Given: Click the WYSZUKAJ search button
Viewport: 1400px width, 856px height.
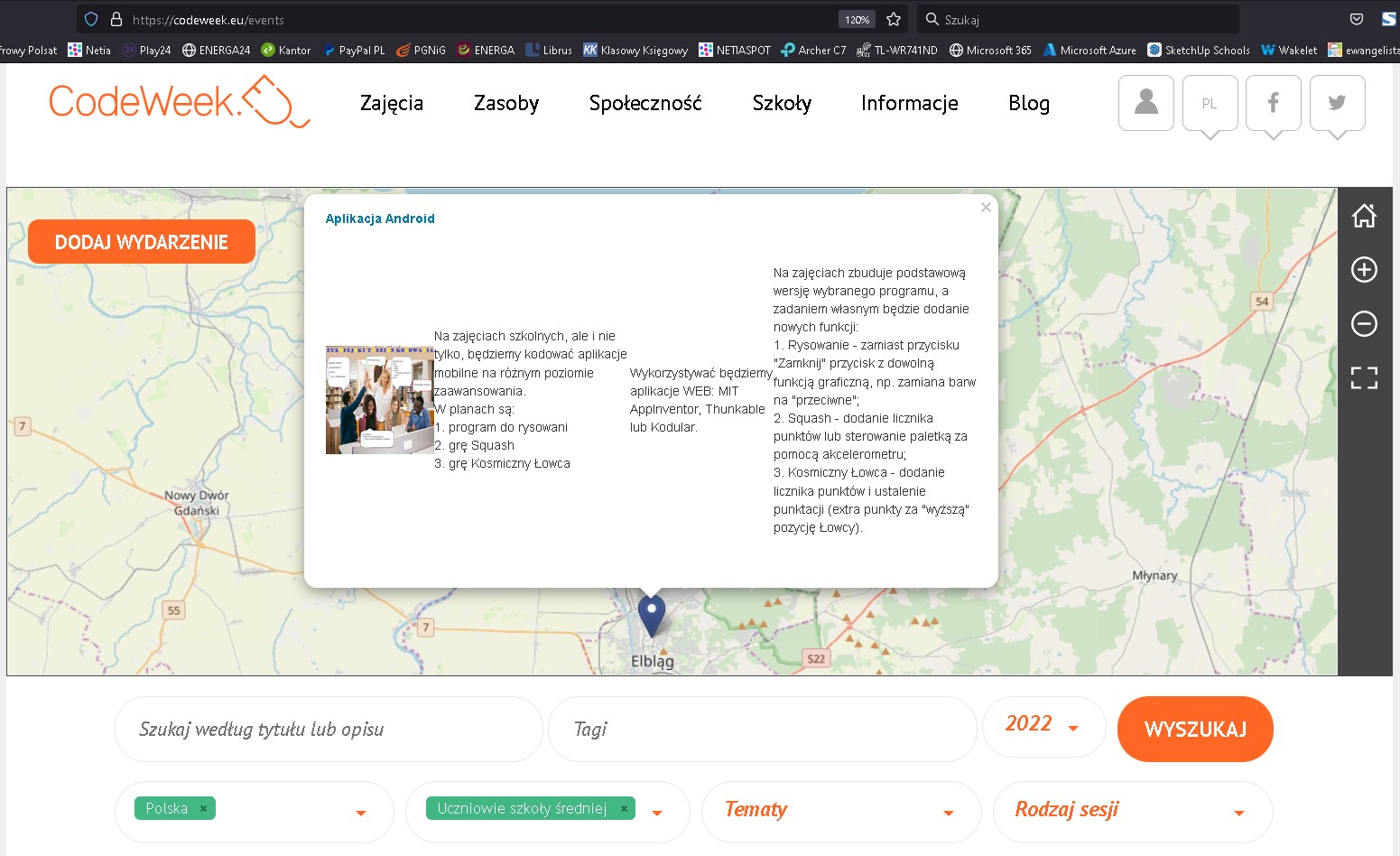Looking at the screenshot, I should [1194, 729].
